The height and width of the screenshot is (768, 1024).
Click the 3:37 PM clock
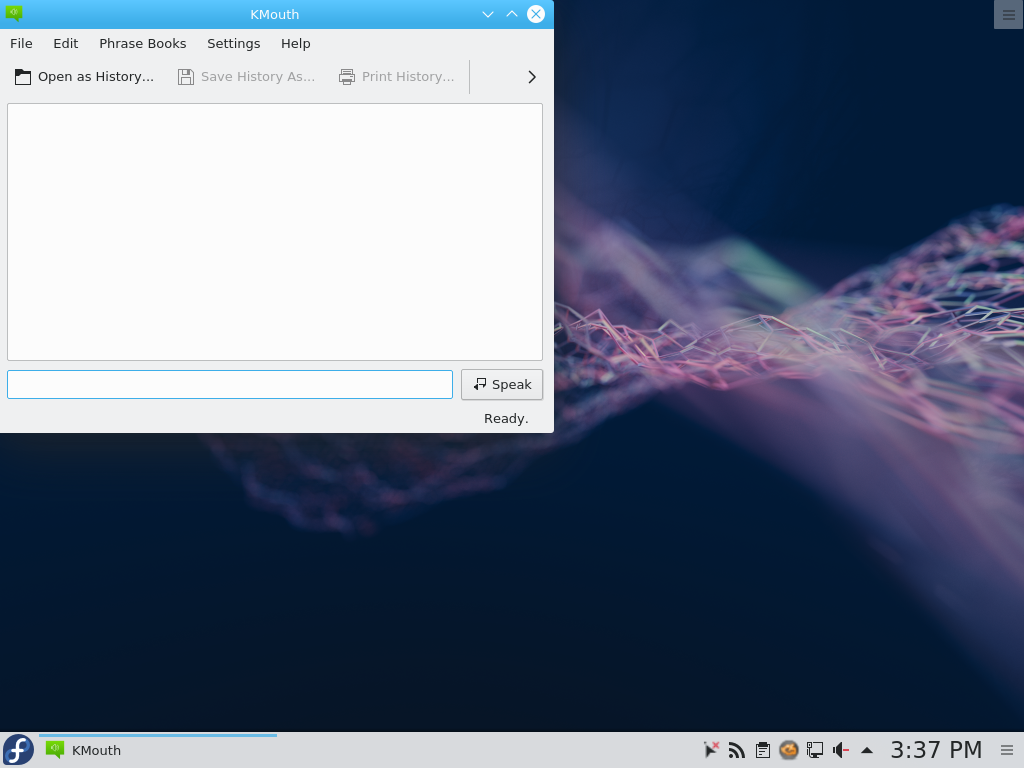936,750
